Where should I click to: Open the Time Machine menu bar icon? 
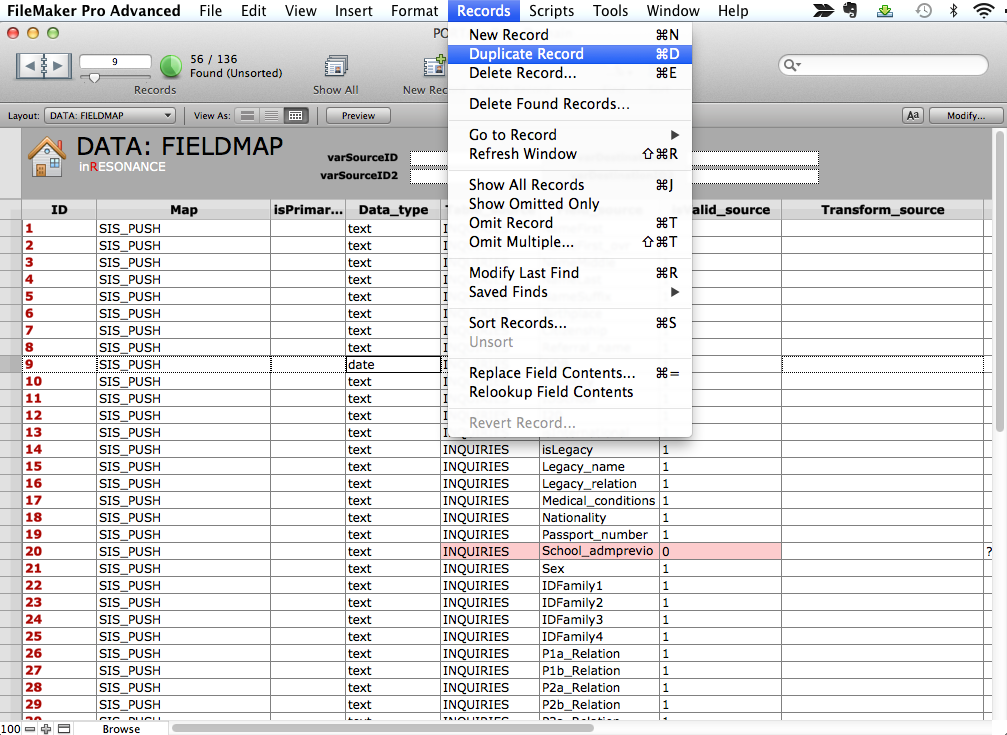tap(924, 10)
